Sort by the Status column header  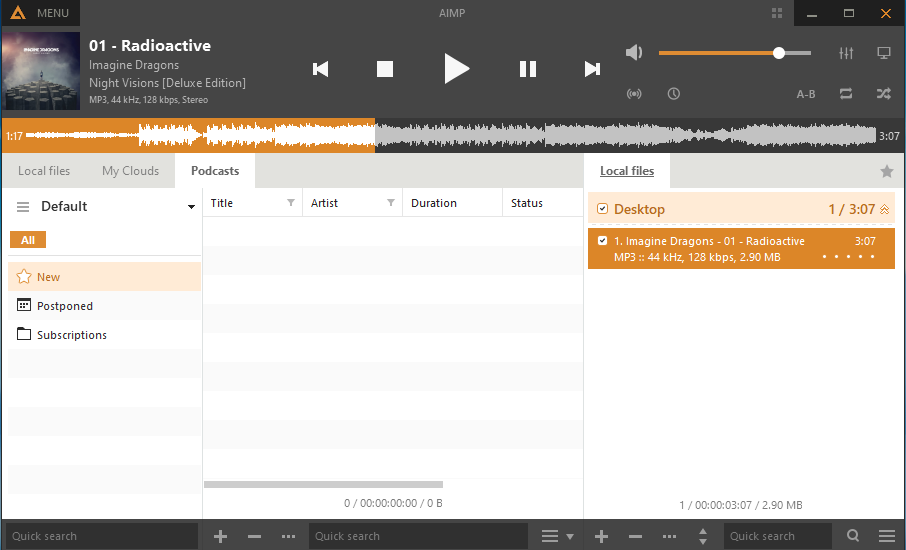(x=543, y=203)
